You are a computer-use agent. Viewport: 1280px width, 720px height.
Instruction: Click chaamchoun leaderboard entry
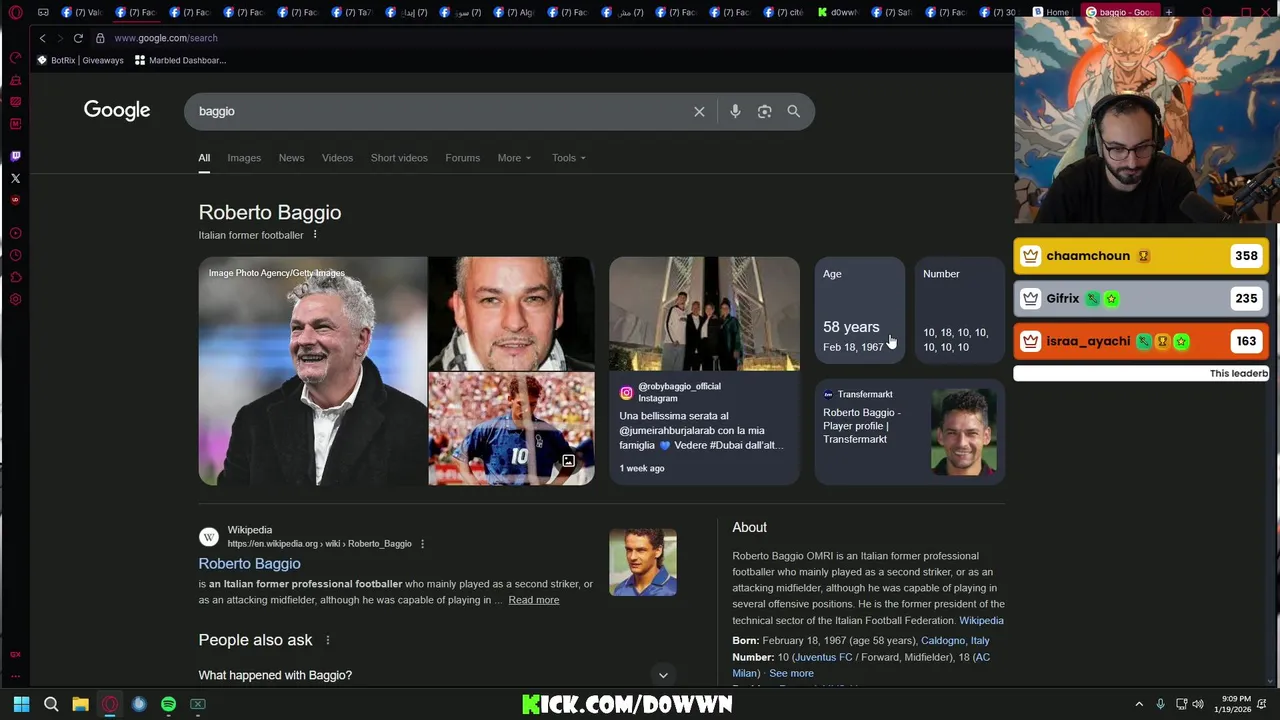1141,256
